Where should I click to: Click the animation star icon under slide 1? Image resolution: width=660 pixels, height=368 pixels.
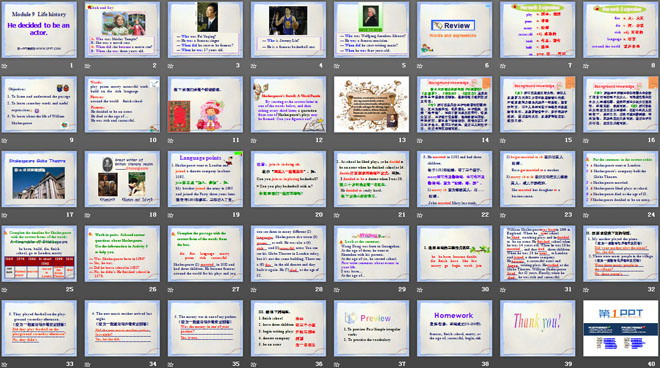coord(5,66)
